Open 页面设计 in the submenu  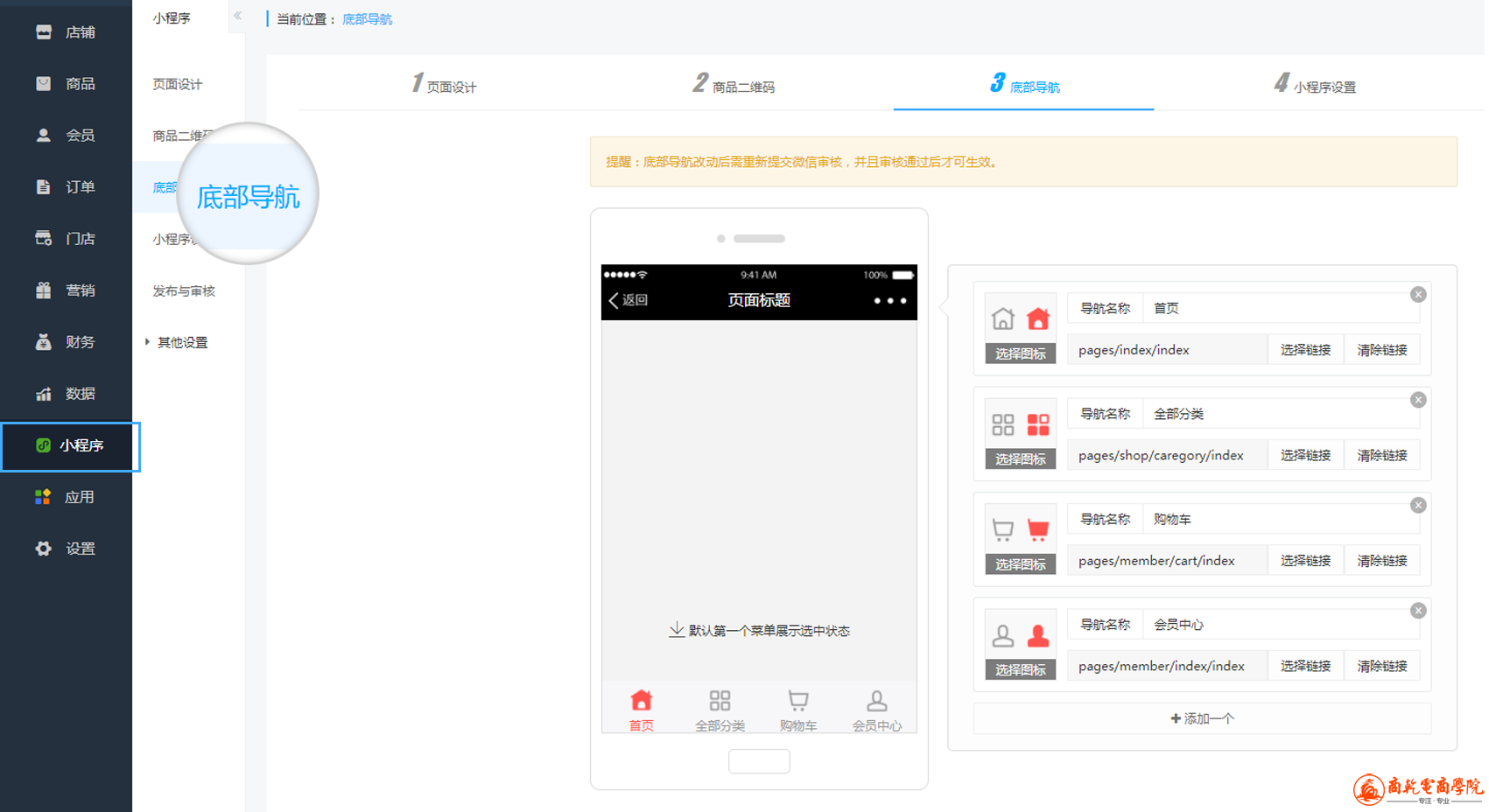click(x=178, y=84)
